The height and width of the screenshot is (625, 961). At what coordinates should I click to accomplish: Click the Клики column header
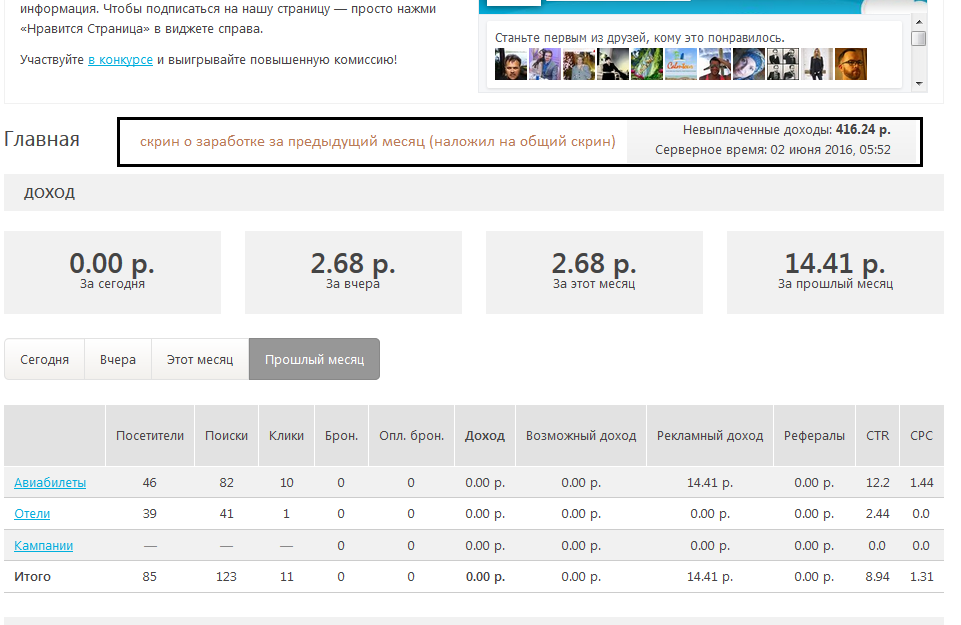[286, 436]
